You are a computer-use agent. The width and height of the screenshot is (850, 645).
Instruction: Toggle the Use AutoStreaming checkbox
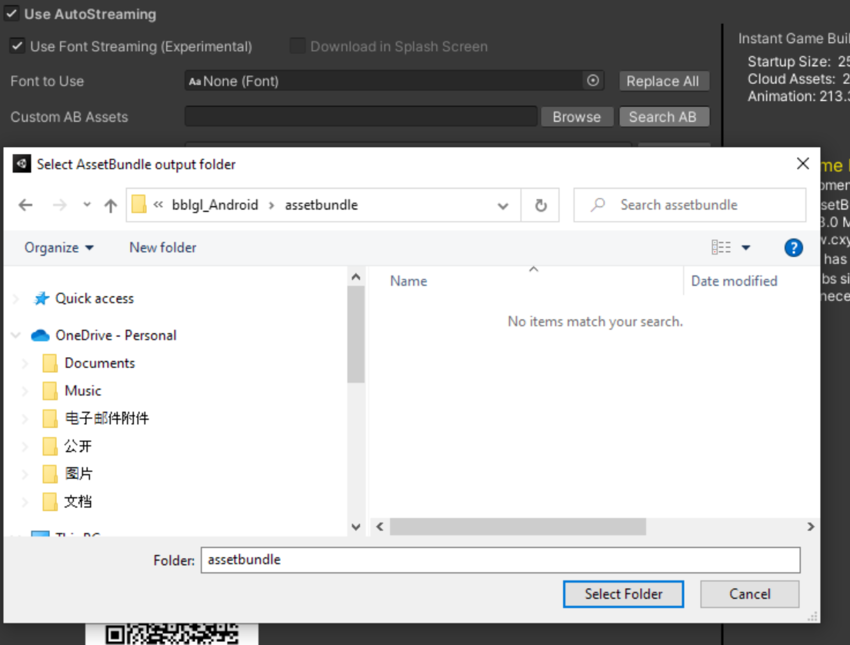[12, 15]
